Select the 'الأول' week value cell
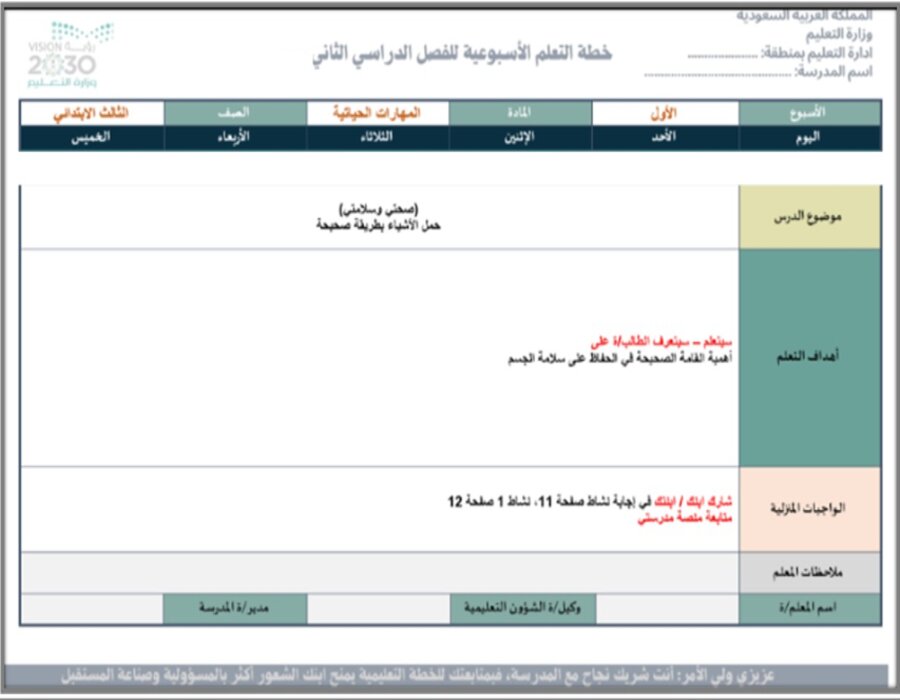Screen dimensions: 900x700 [x=665, y=113]
